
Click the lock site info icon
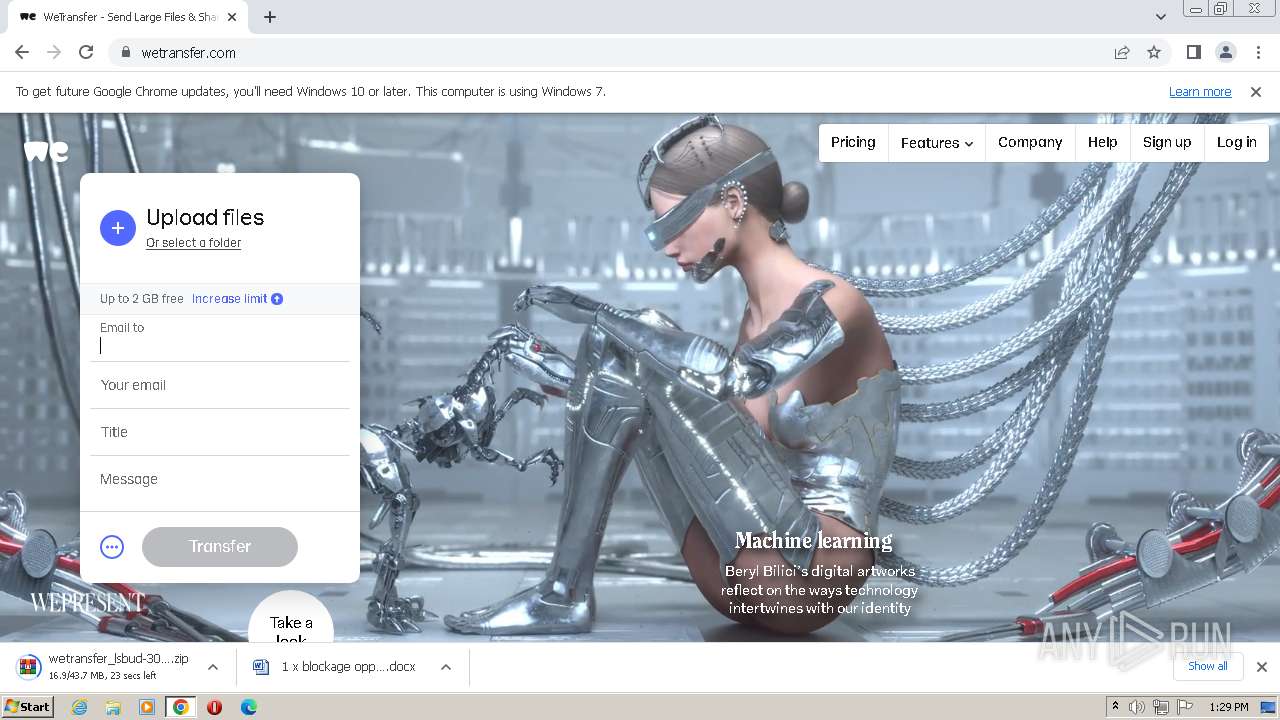(126, 53)
